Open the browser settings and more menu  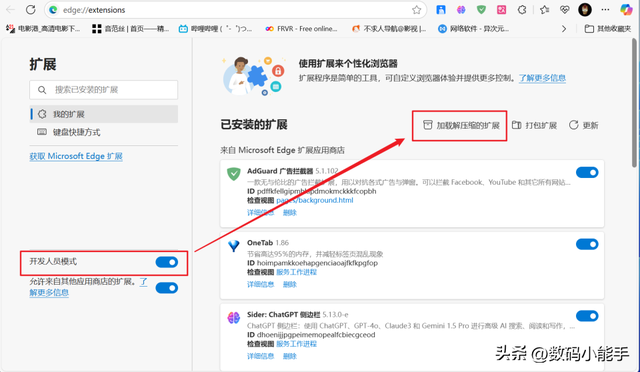605,10
